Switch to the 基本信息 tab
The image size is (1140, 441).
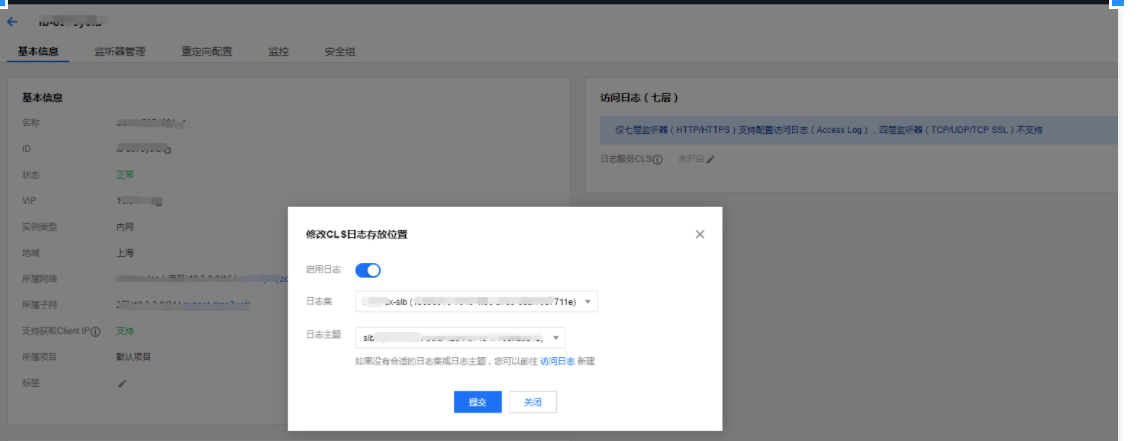point(38,52)
